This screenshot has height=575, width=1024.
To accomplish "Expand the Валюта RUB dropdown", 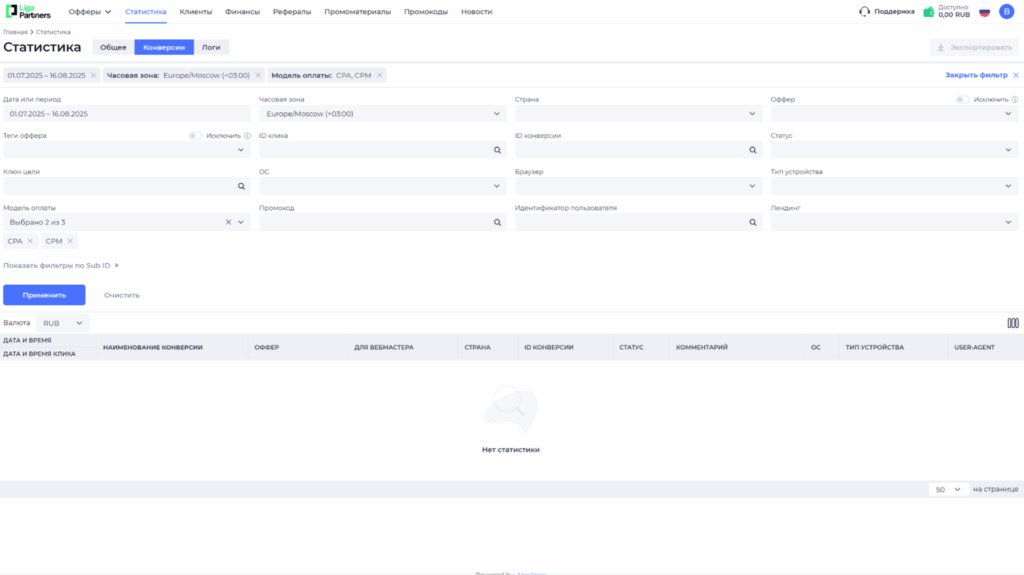I will [x=63, y=323].
